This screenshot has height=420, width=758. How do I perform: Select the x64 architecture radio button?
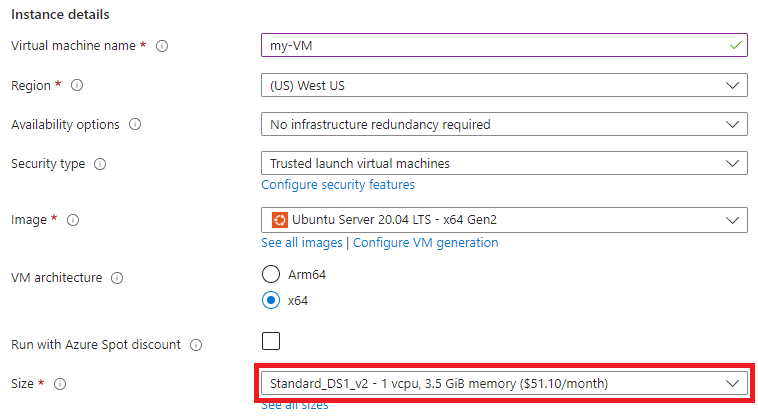coord(271,300)
